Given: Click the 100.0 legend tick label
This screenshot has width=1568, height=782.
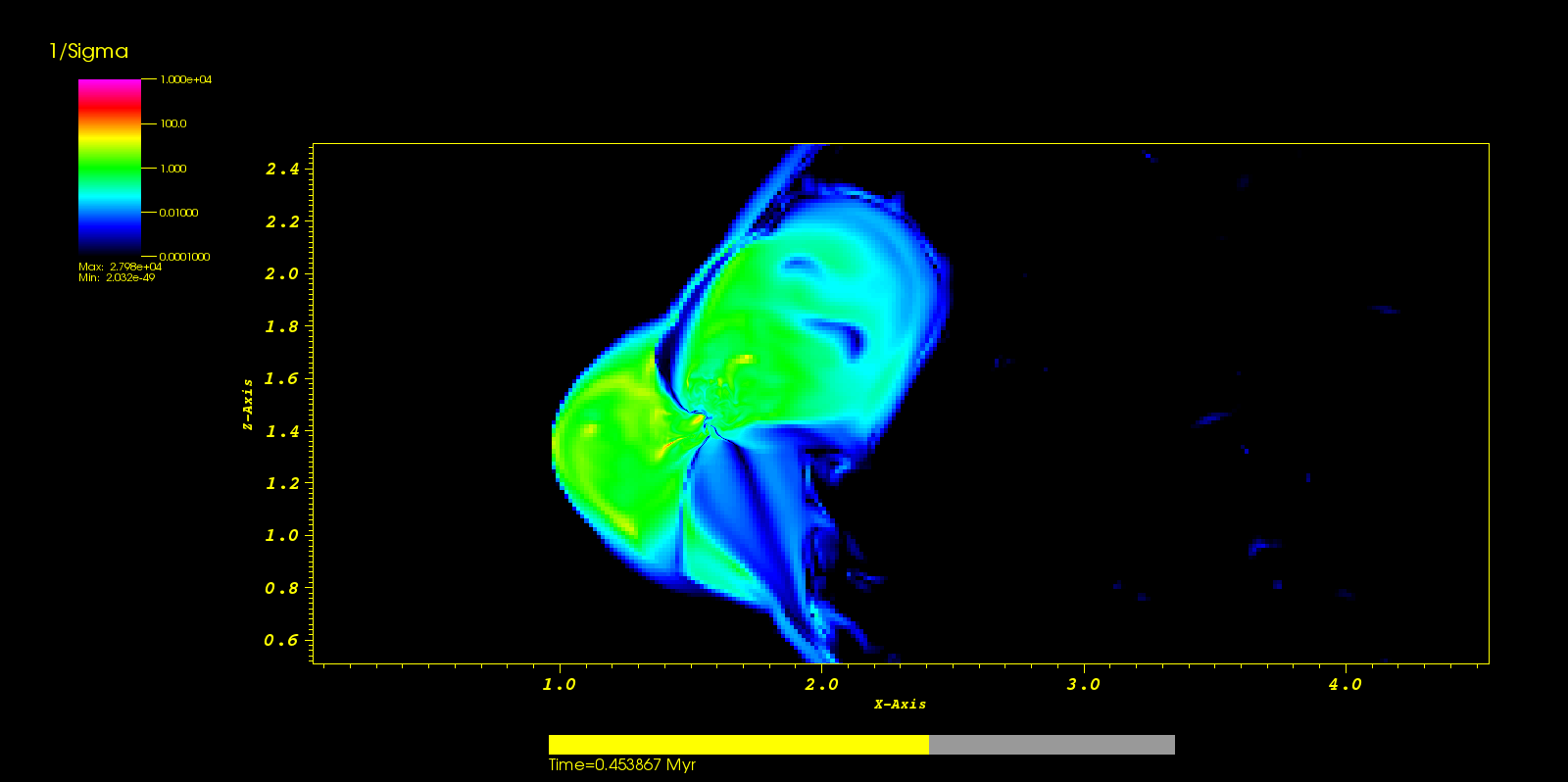Looking at the screenshot, I should (173, 123).
